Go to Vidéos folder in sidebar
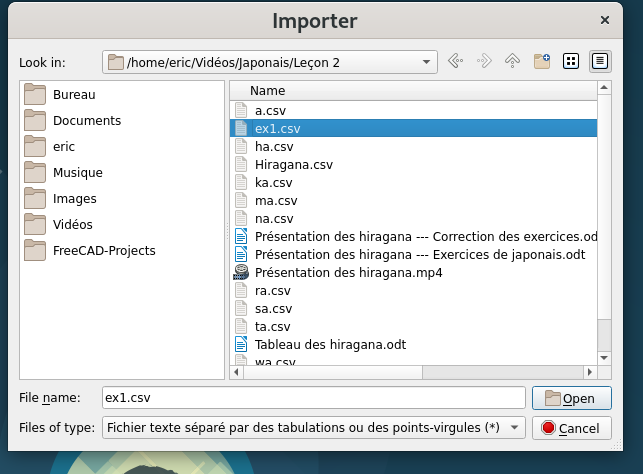 point(74,224)
